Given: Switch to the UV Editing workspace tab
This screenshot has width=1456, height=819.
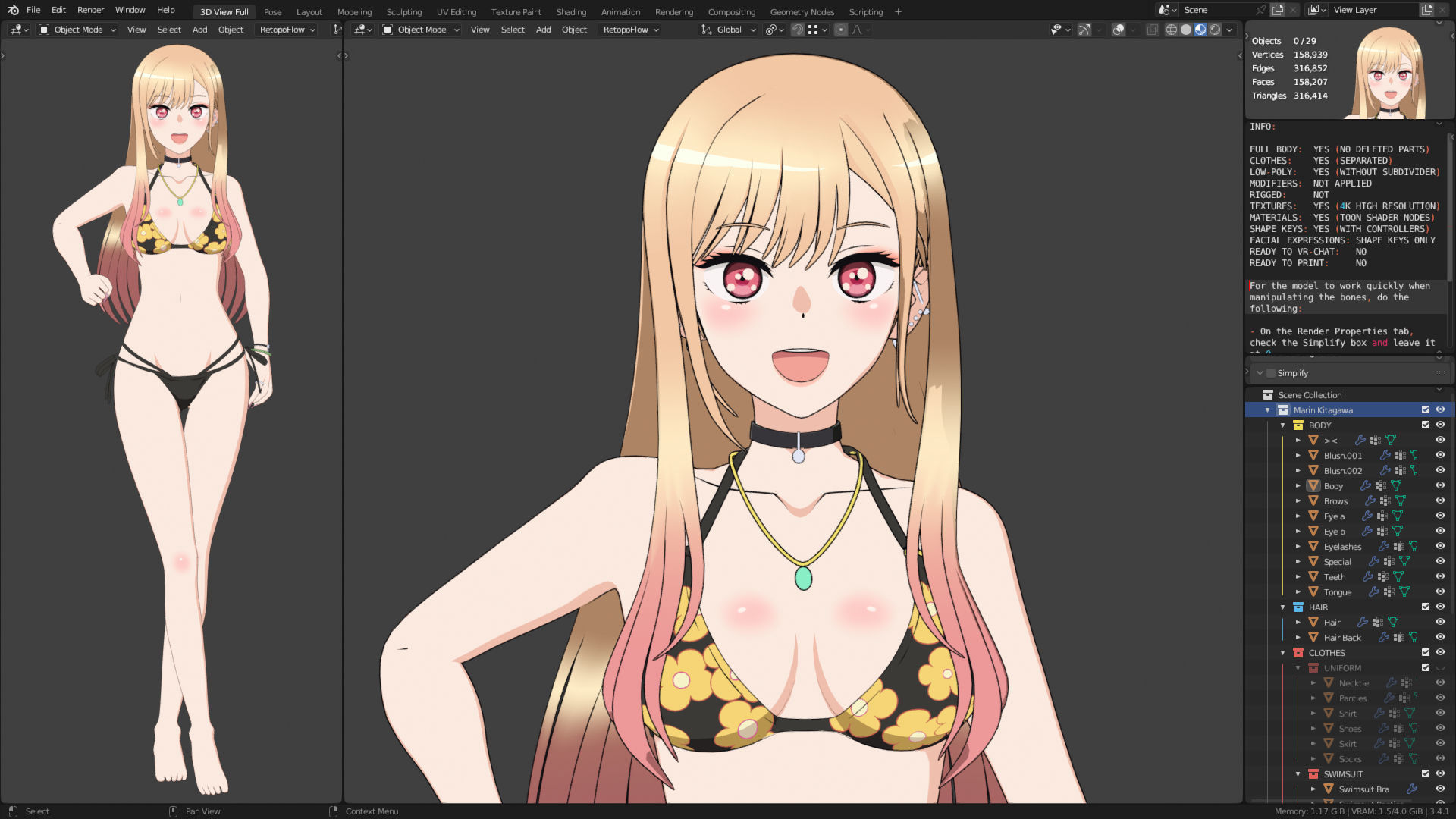Looking at the screenshot, I should (x=457, y=11).
